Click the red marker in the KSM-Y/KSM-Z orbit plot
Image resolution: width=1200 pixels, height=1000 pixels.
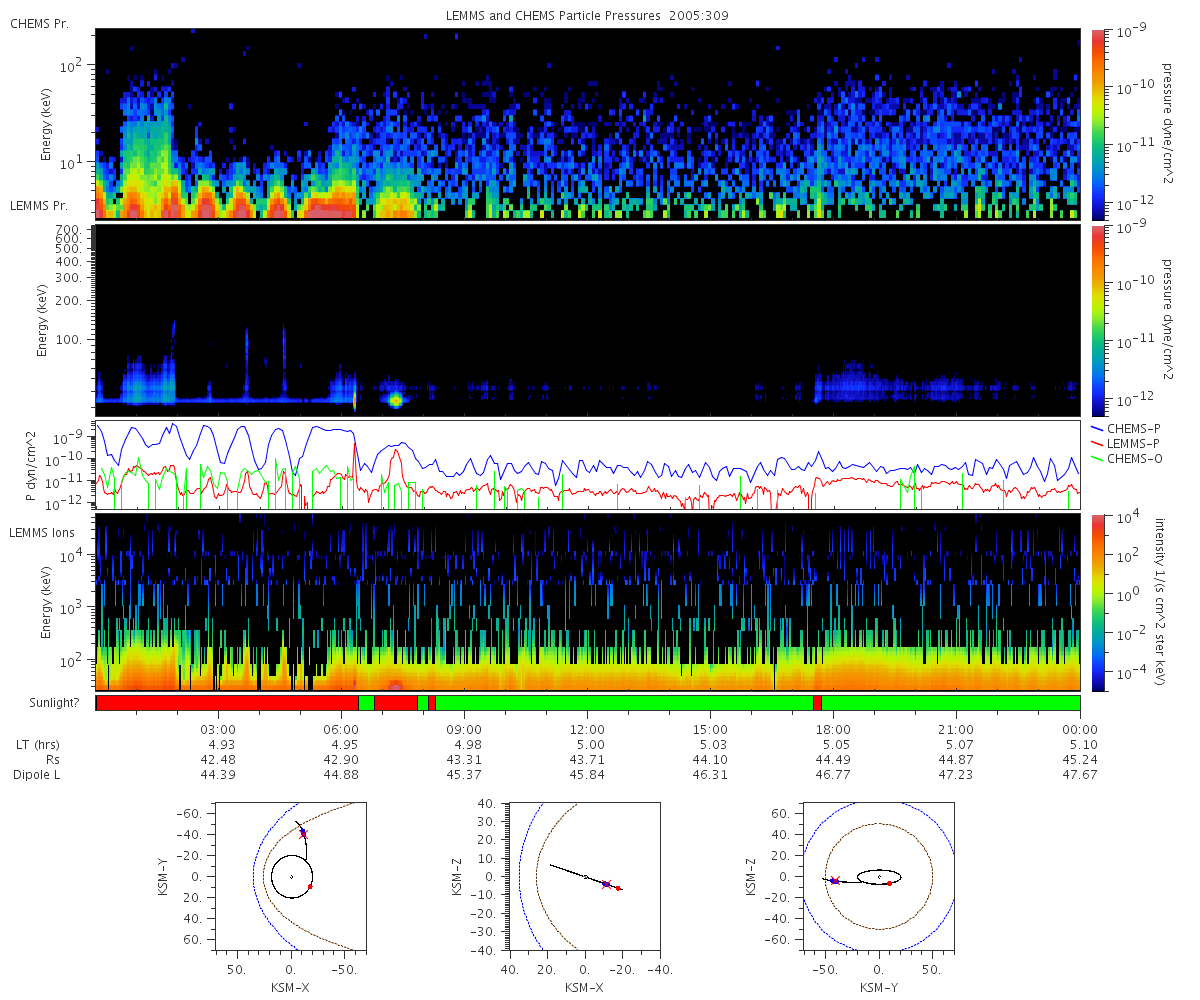pyautogui.click(x=889, y=883)
